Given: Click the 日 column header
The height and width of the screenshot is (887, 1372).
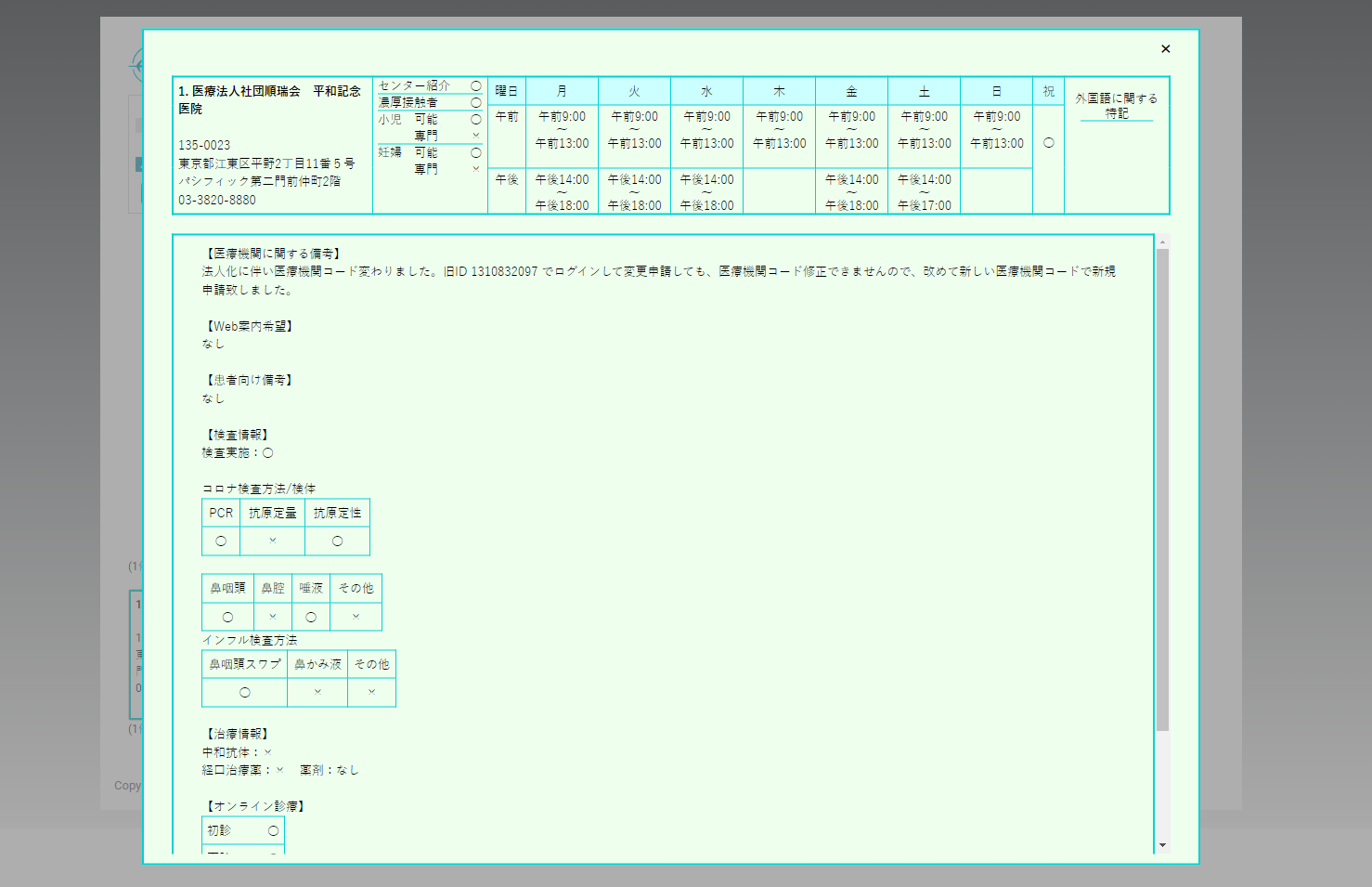Looking at the screenshot, I should pos(996,91).
